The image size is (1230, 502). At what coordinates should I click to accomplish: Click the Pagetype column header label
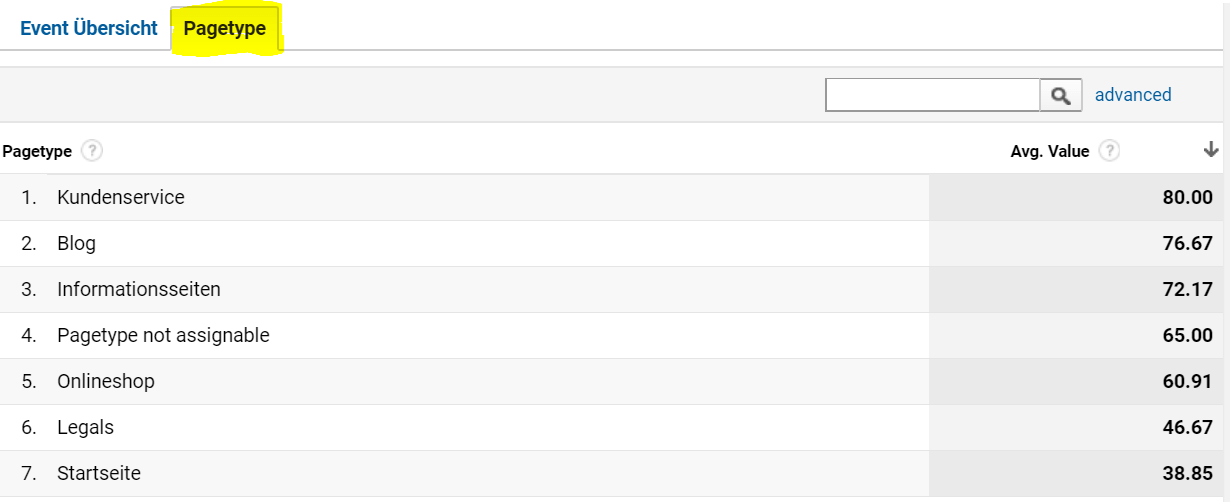pos(37,152)
